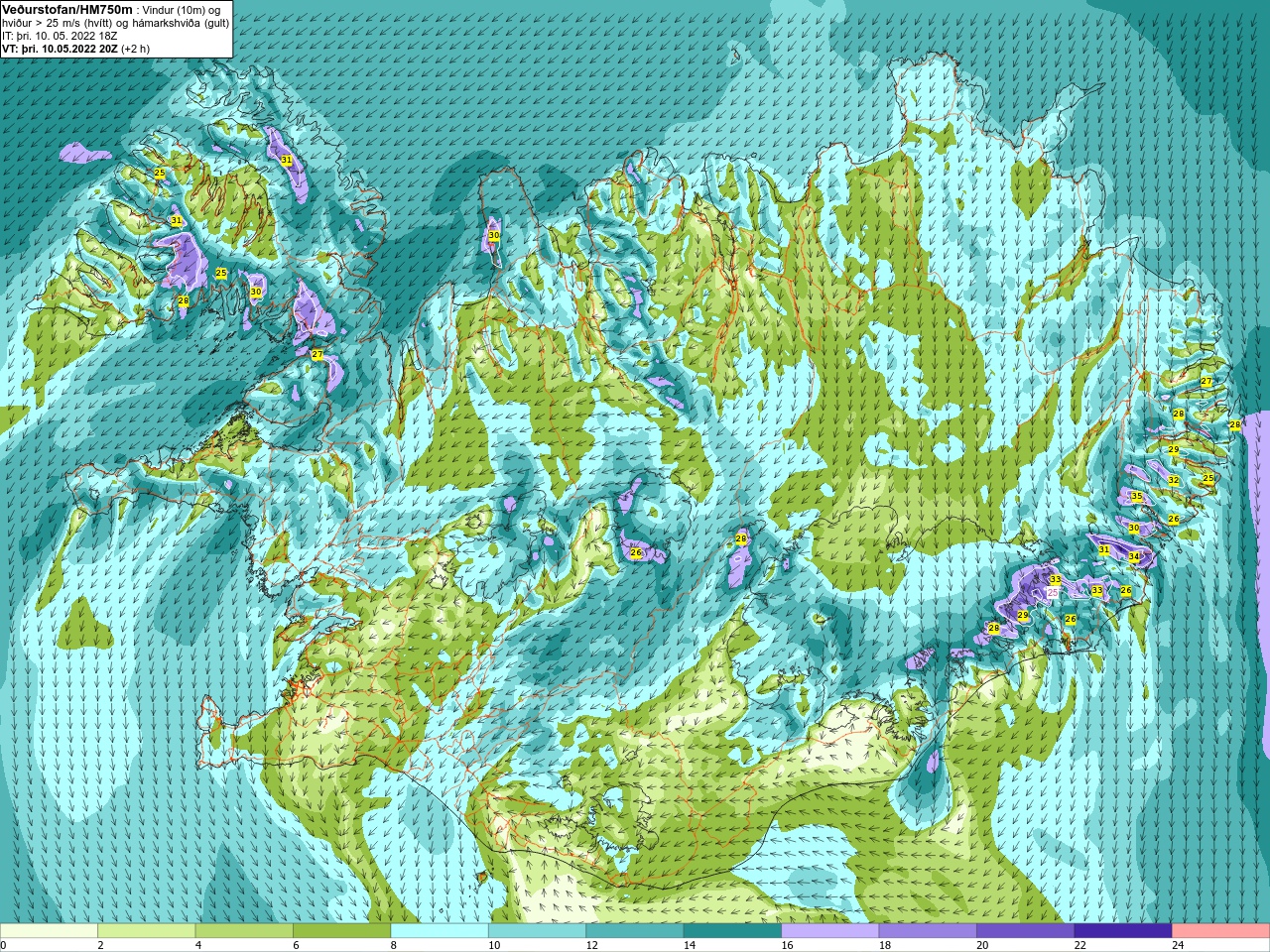Image resolution: width=1270 pixels, height=952 pixels.
Task: Click legend scale number 14
Action: (689, 946)
